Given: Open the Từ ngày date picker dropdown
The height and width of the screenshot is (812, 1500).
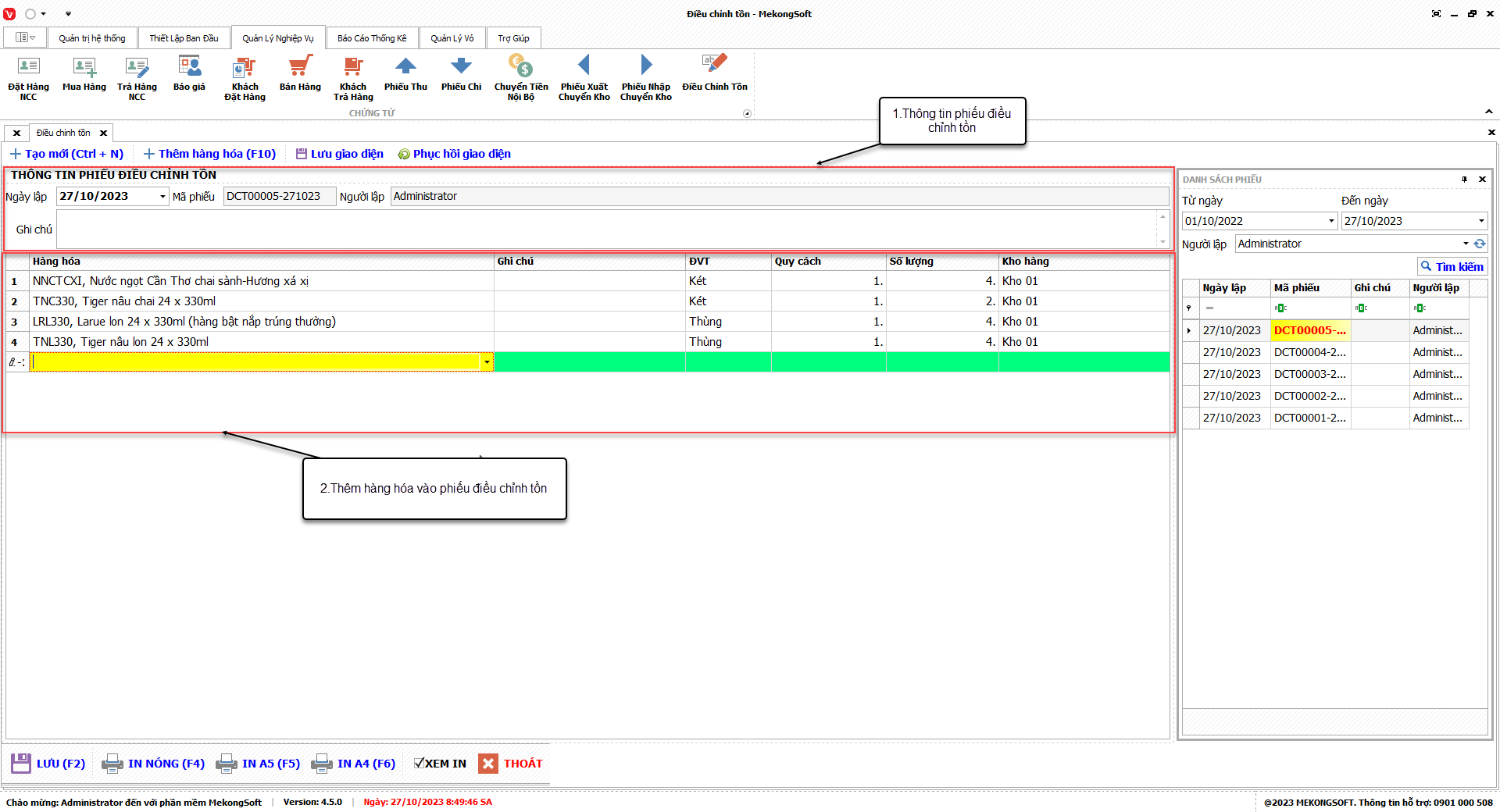Looking at the screenshot, I should tap(1331, 222).
